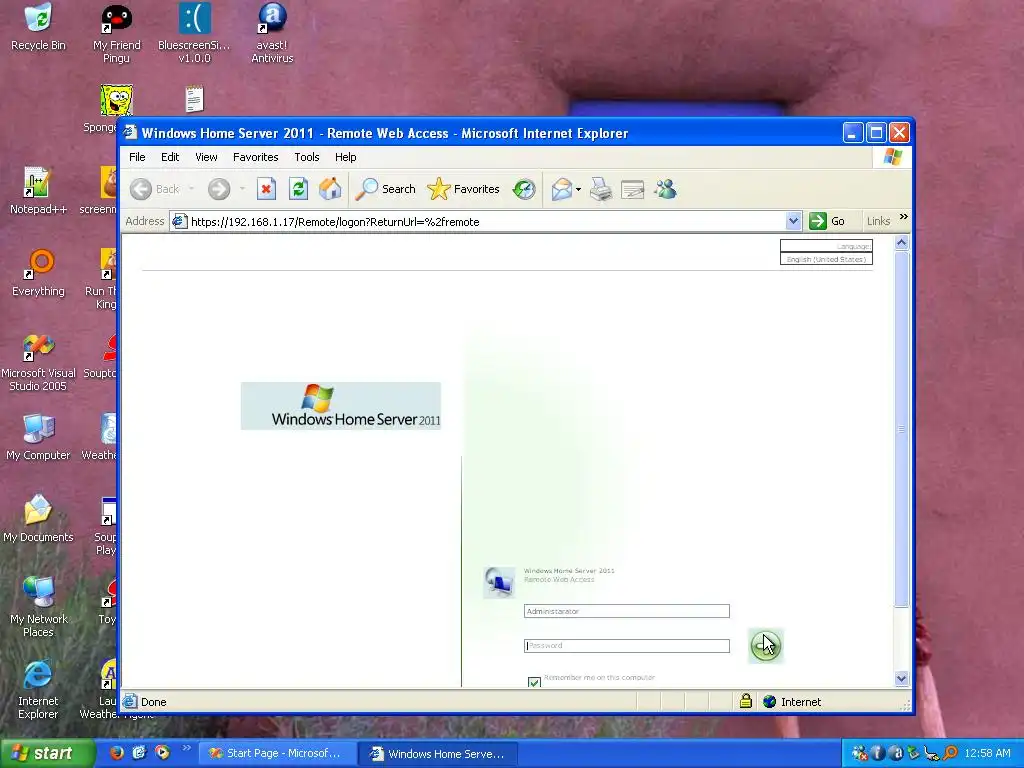Launch Windows Media Player from Quick Launch
Image resolution: width=1024 pixels, height=768 pixels.
click(162, 753)
